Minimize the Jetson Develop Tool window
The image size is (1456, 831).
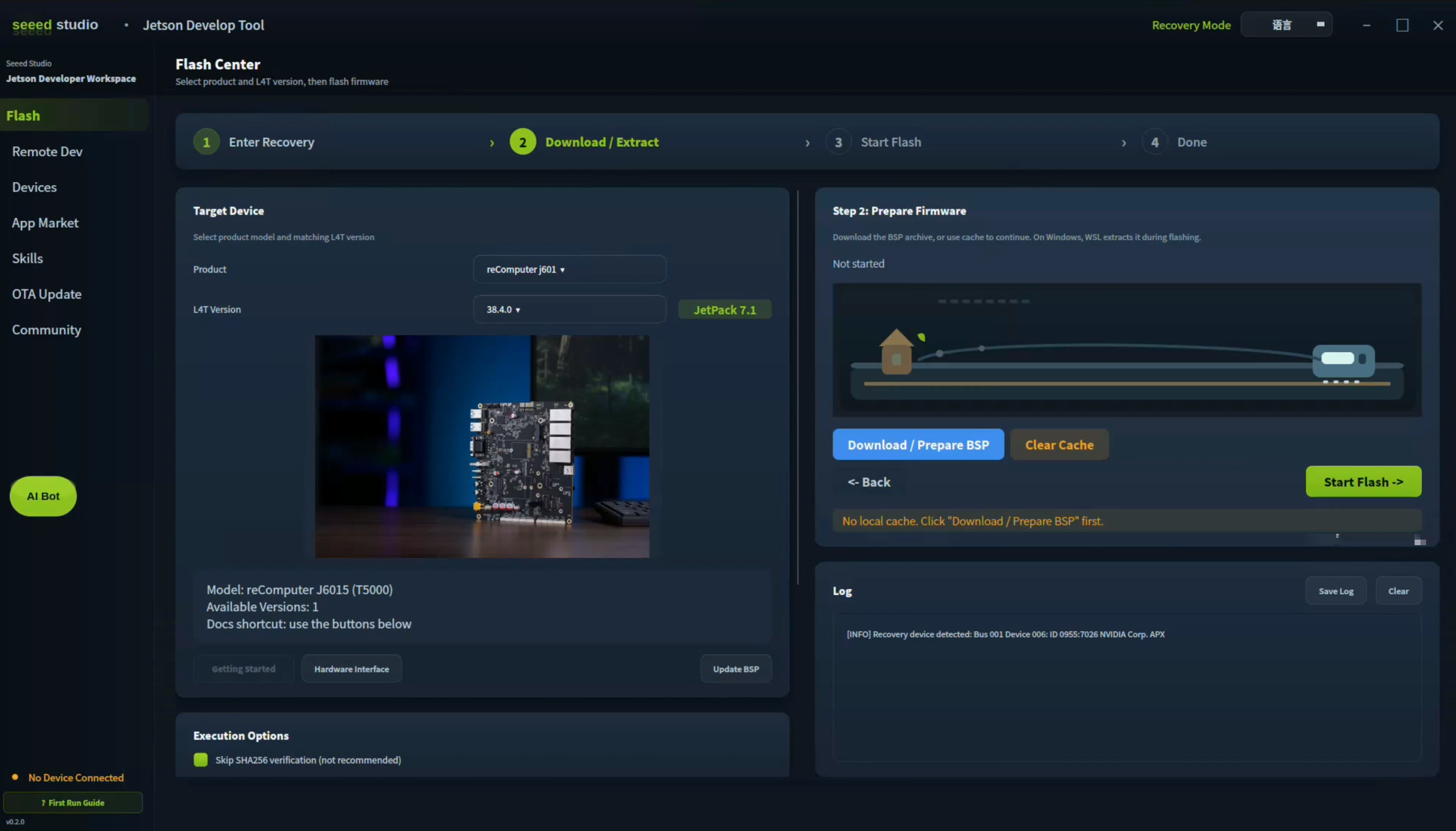coord(1366,25)
